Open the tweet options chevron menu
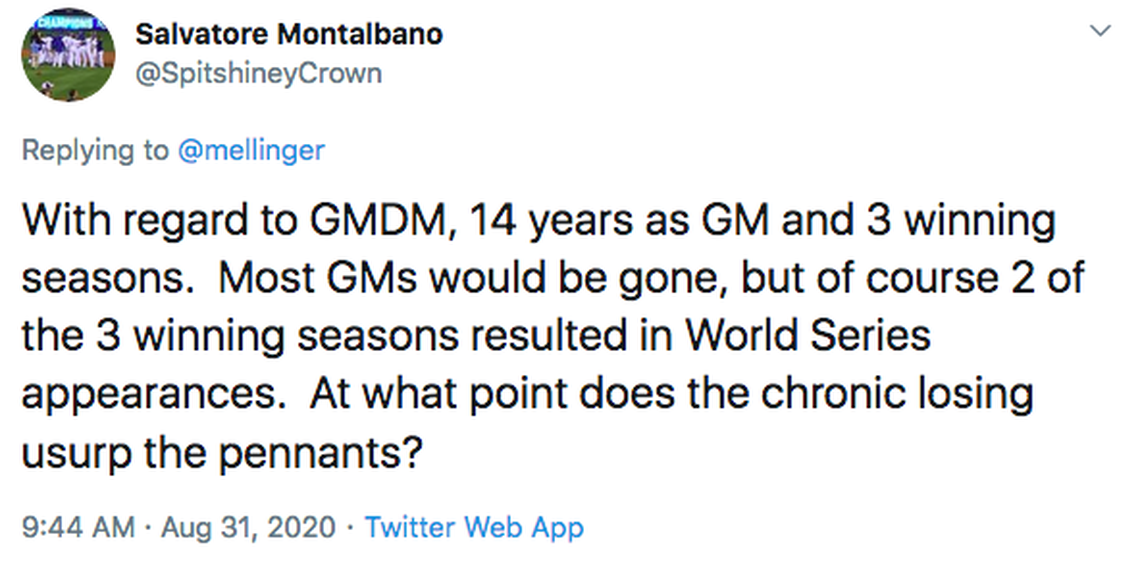The height and width of the screenshot is (570, 1140). point(1100,31)
